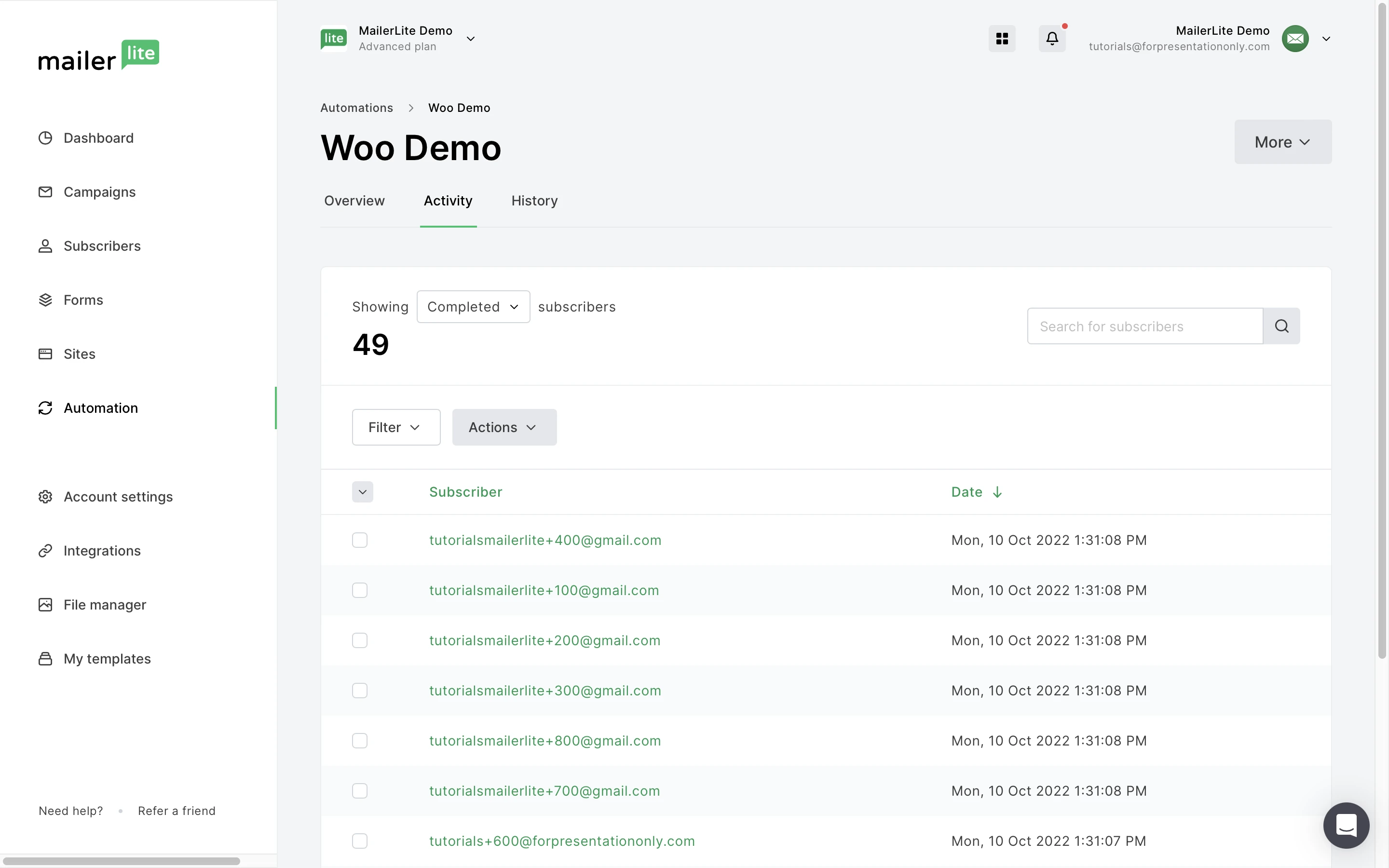Open the Completed status dropdown
Viewport: 1389px width, 868px height.
point(473,307)
